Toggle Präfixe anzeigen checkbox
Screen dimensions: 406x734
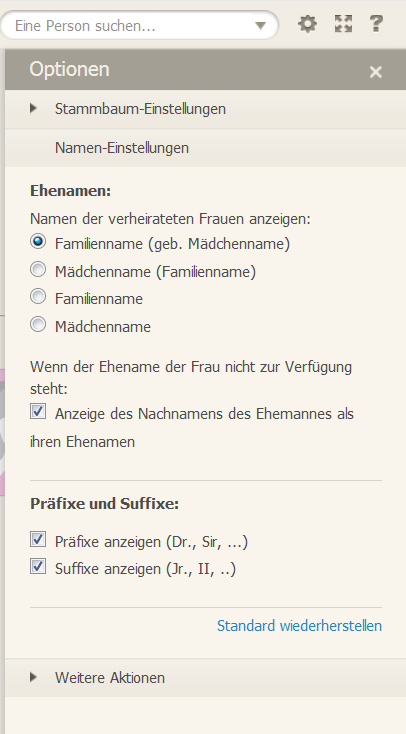(x=38, y=539)
